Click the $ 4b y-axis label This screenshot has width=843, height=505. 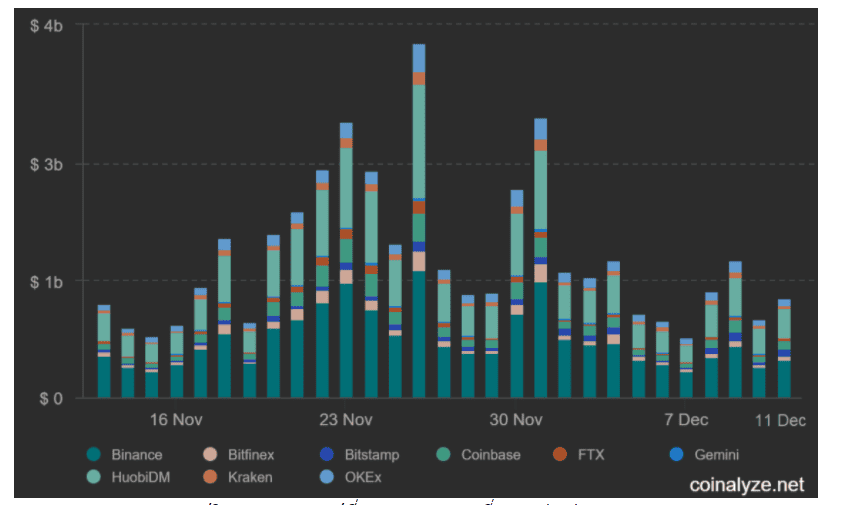[x=46, y=25]
